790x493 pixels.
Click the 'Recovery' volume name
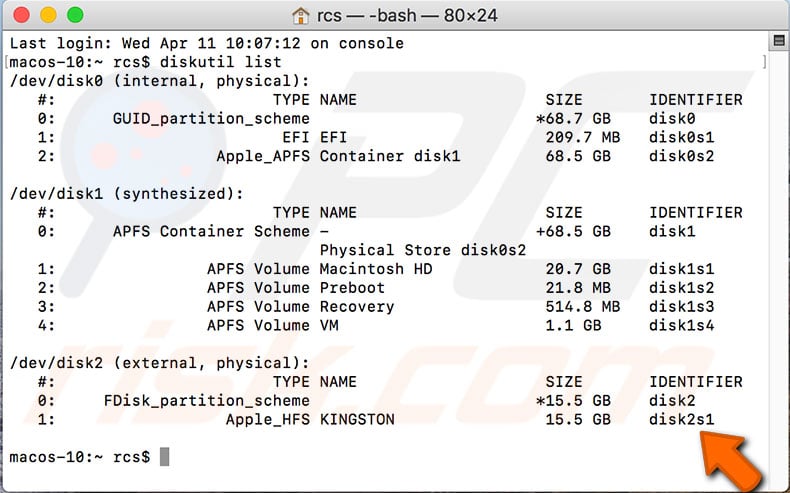click(x=357, y=307)
